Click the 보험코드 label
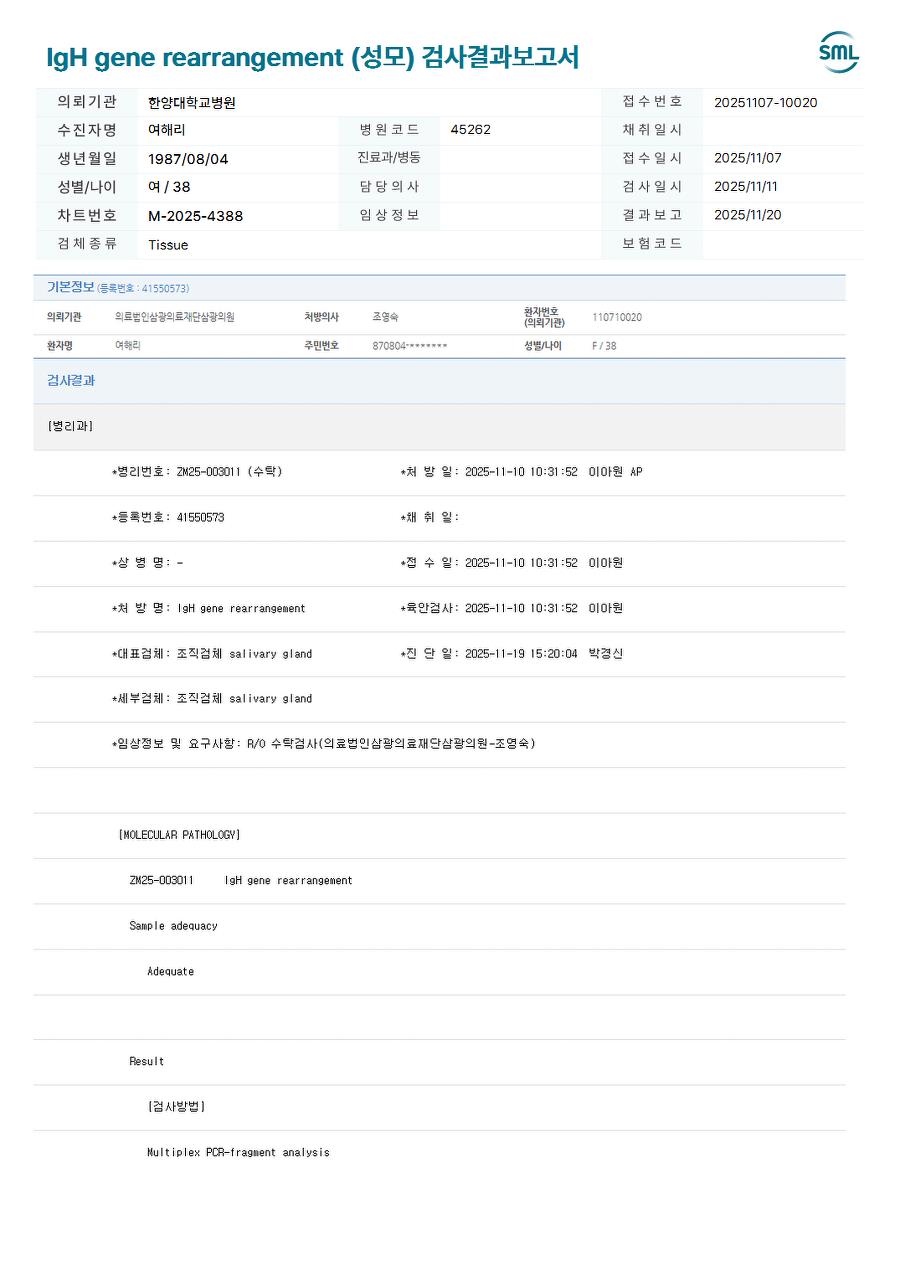This screenshot has height=1271, width=900. pyautogui.click(x=652, y=243)
